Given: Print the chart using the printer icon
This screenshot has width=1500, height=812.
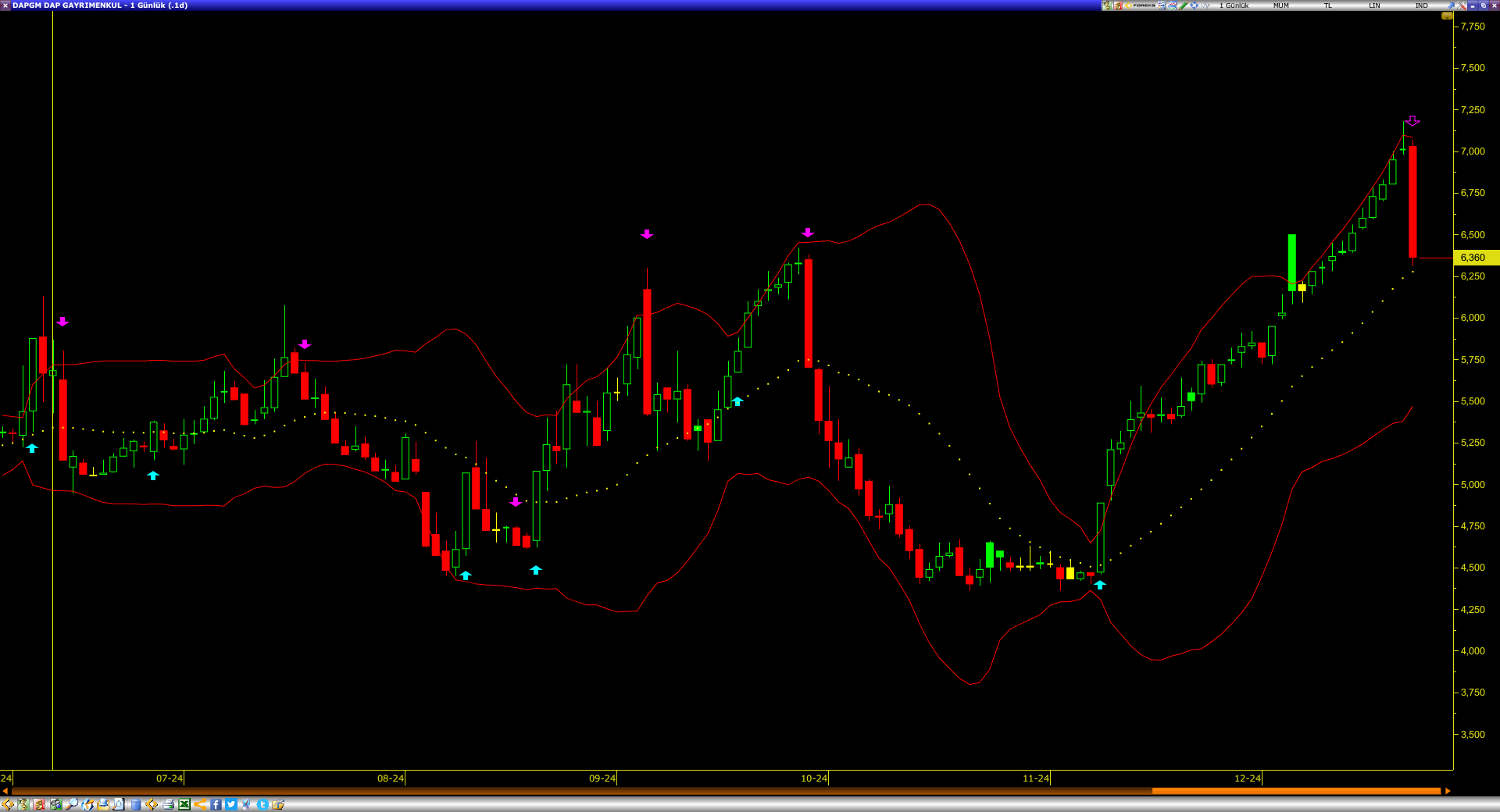Looking at the screenshot, I should tap(168, 804).
